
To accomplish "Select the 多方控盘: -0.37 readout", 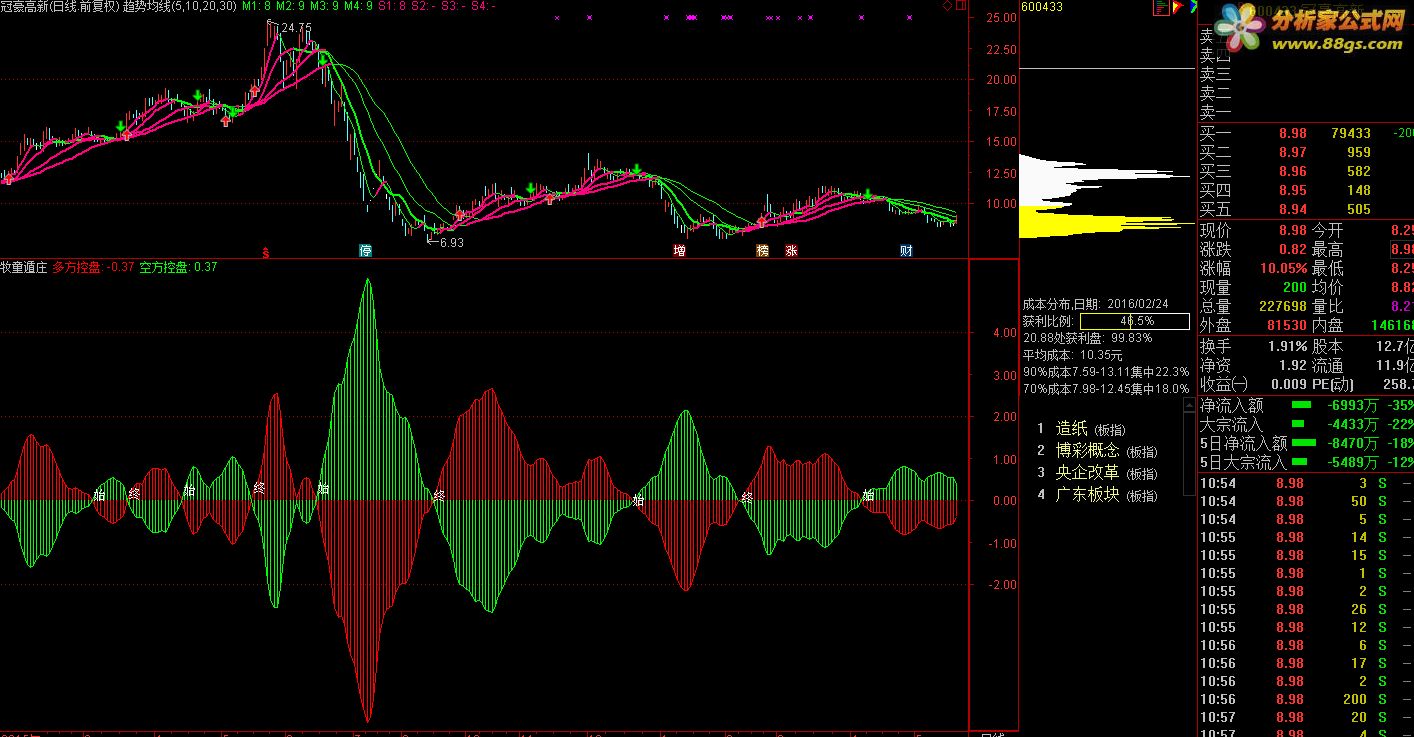I will pyautogui.click(x=93, y=267).
